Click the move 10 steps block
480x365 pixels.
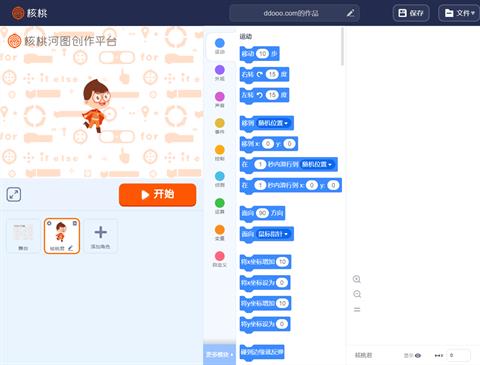pos(259,54)
